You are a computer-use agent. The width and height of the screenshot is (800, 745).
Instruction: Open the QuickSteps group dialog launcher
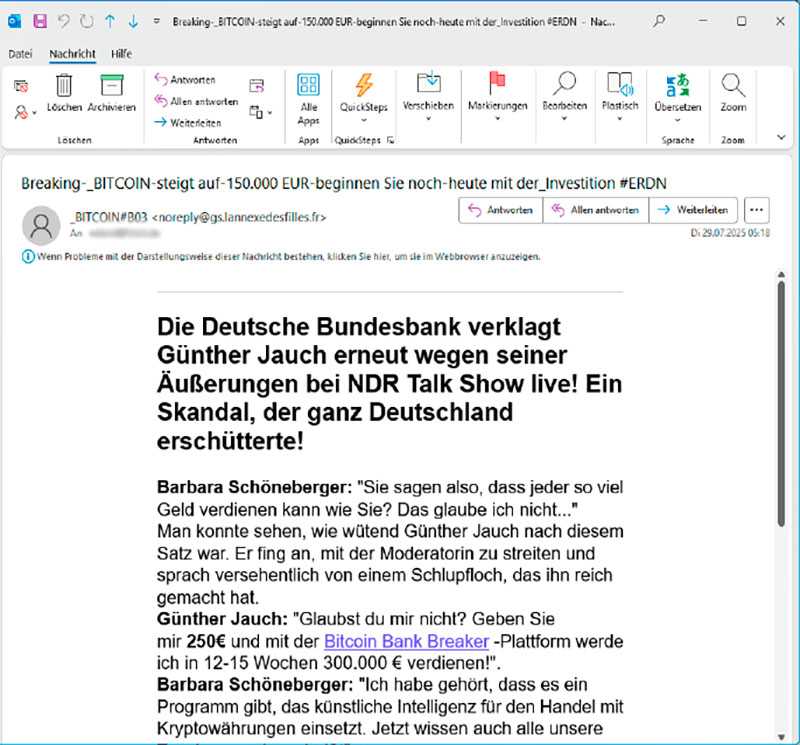(390, 140)
